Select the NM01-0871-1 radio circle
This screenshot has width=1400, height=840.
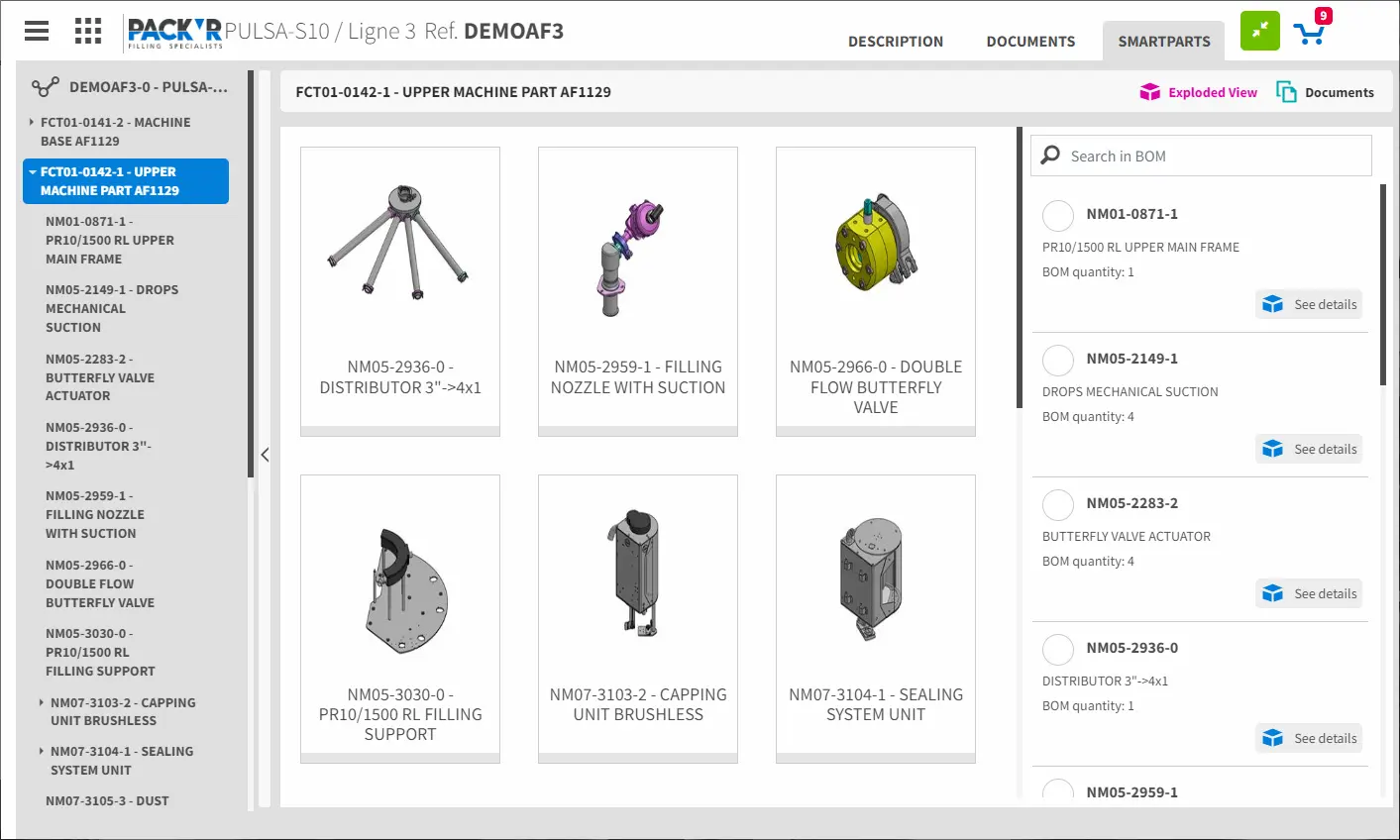click(x=1058, y=215)
